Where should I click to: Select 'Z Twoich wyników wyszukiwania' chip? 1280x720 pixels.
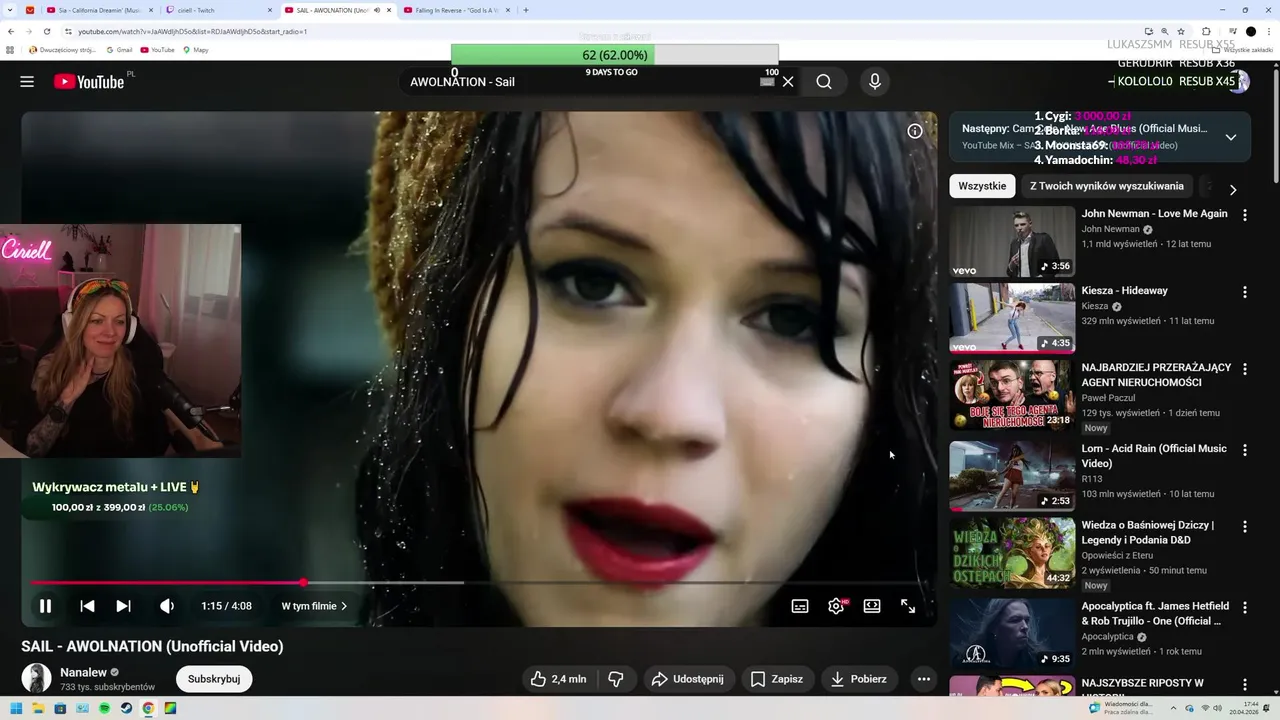(x=1107, y=186)
